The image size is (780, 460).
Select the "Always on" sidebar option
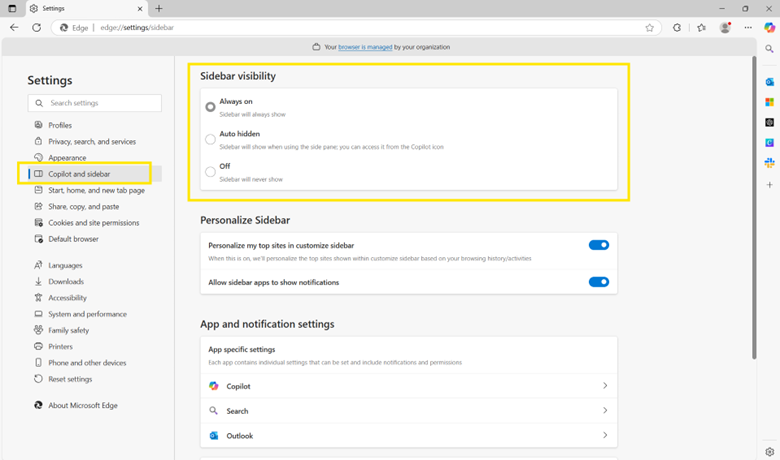pos(210,106)
